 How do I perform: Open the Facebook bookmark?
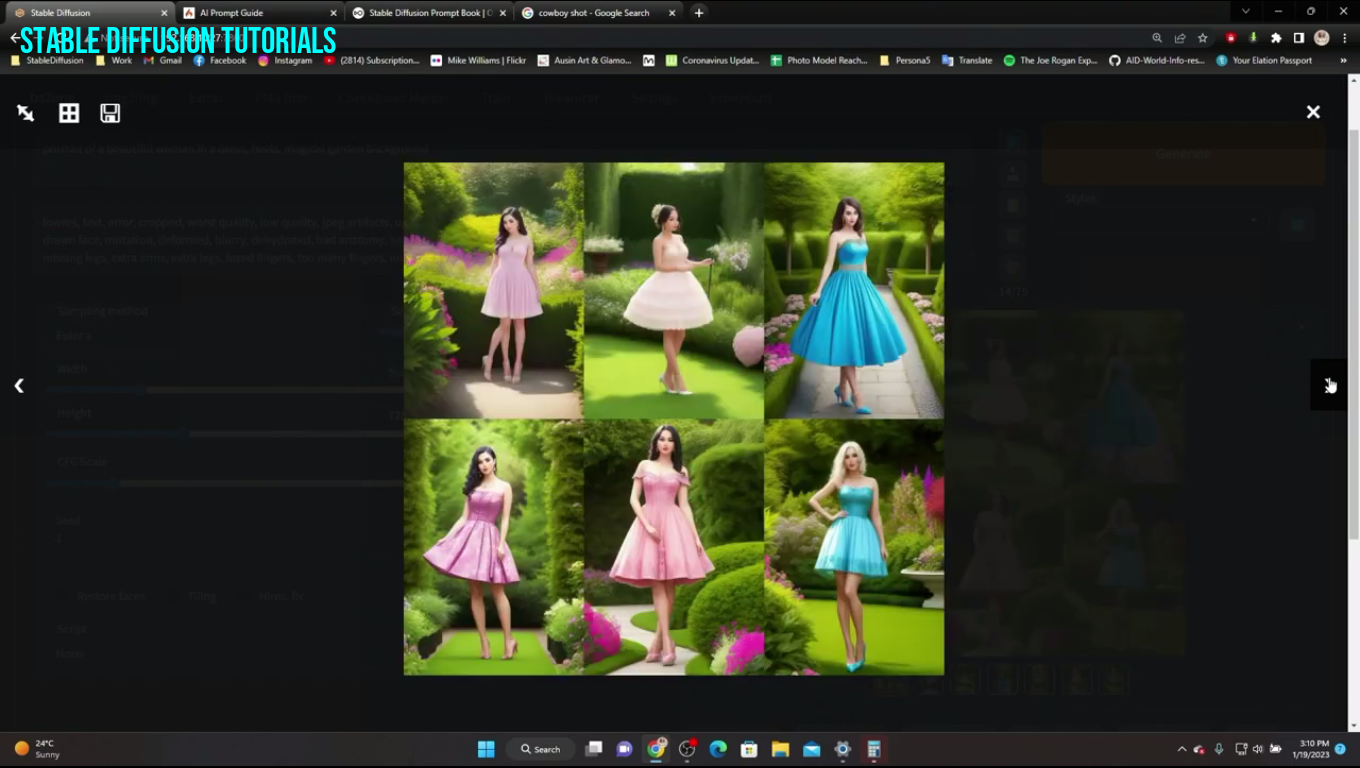(220, 60)
